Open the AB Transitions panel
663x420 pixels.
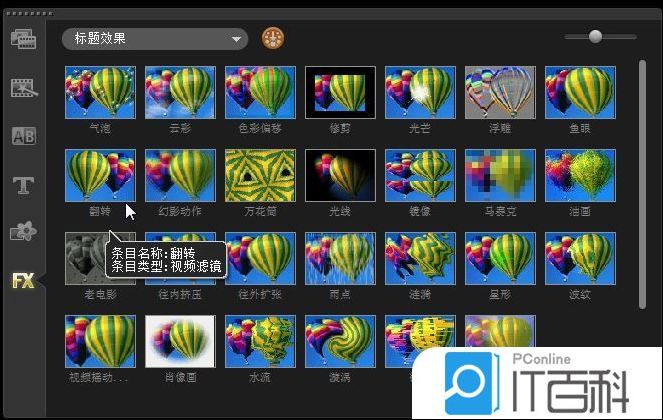point(24,136)
